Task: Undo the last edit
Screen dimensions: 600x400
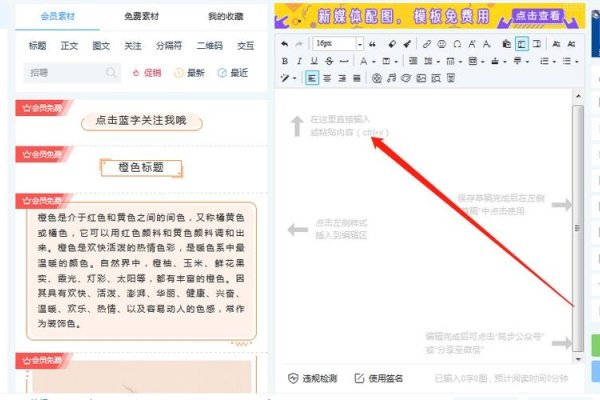Action: tap(284, 44)
